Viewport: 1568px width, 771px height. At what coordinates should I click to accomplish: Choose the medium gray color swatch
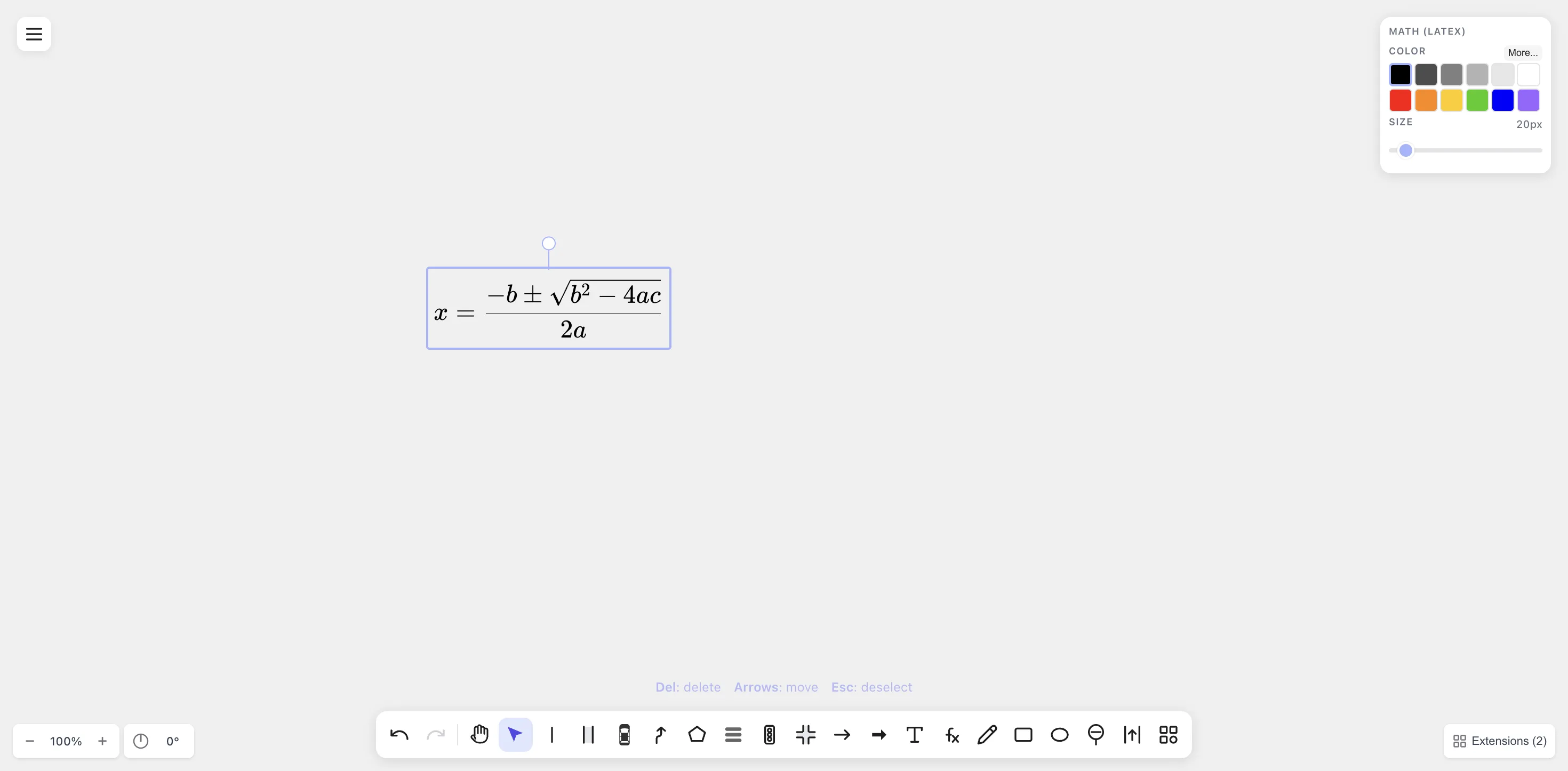1451,75
